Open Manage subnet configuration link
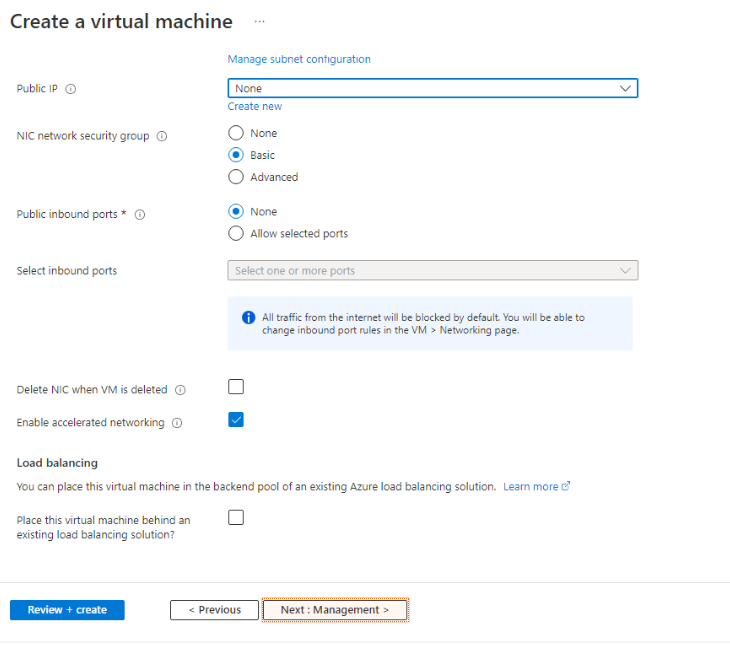Image resolution: width=730 pixels, height=647 pixels. [x=299, y=59]
